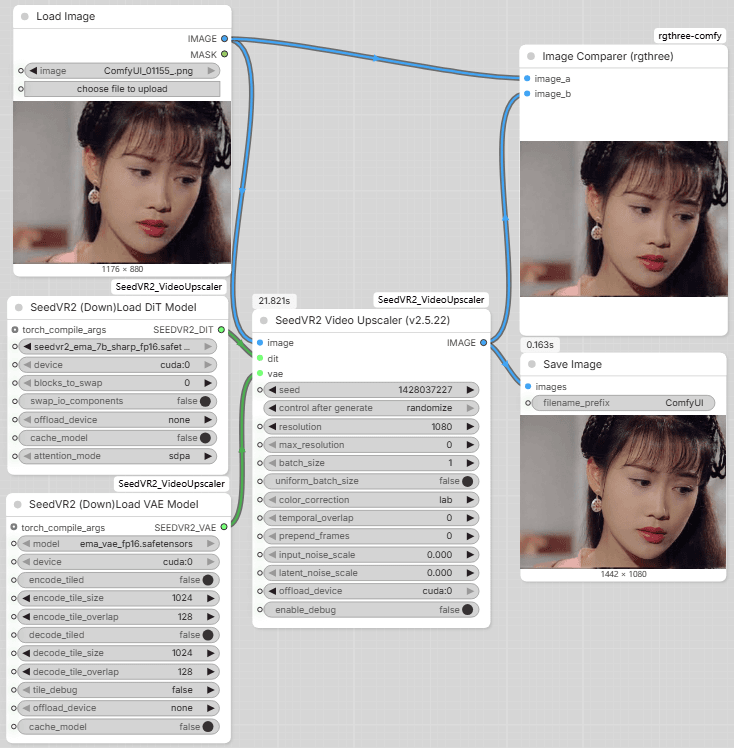Click the Save Image output preview thumbnail
This screenshot has width=734, height=748.
point(622,493)
